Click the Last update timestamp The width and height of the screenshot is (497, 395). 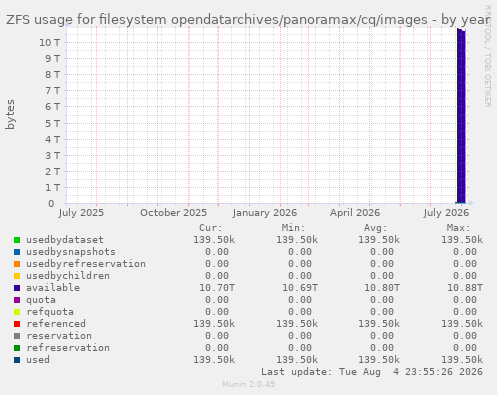pos(372,372)
